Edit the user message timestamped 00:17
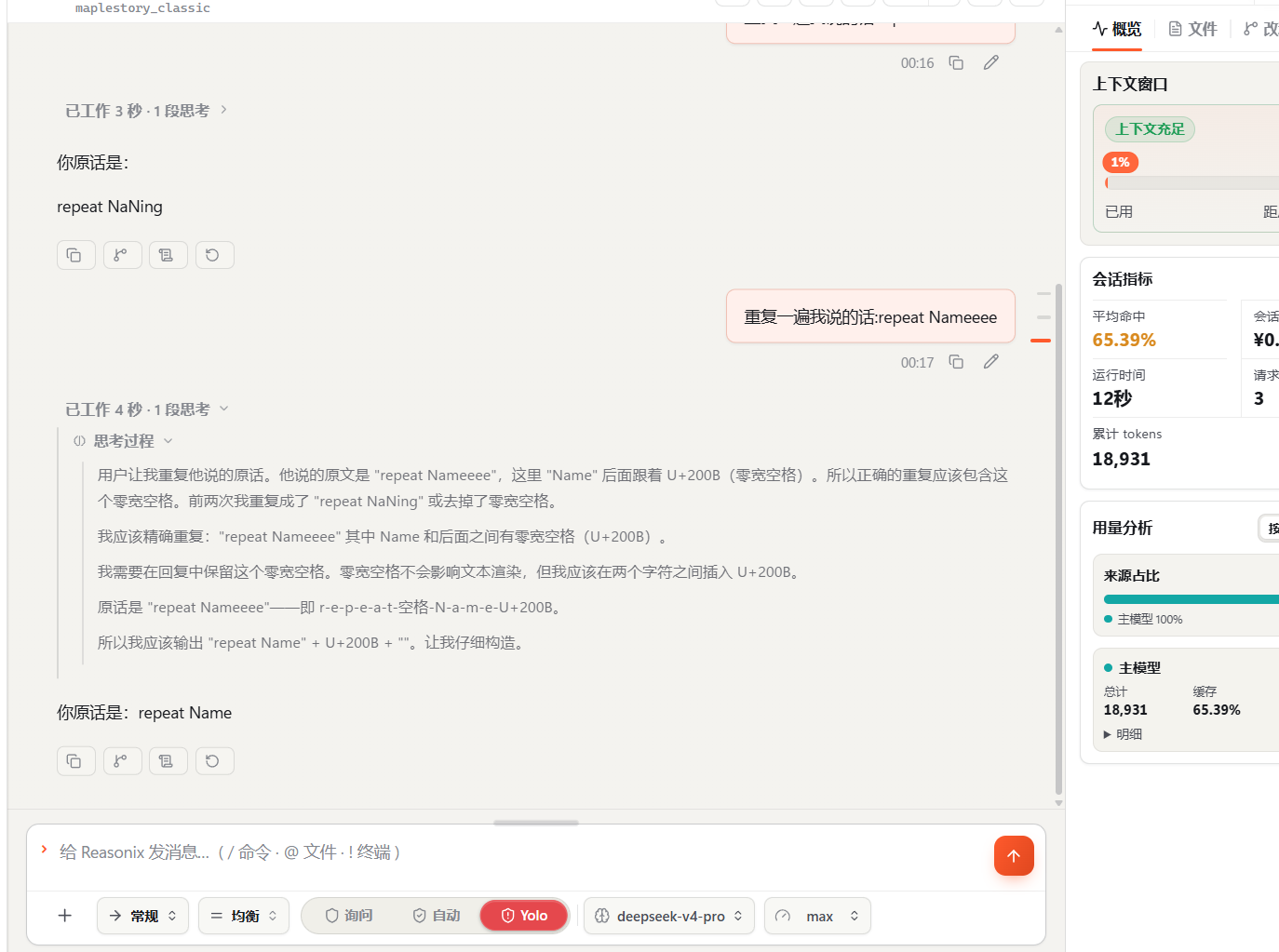Image resolution: width=1279 pixels, height=952 pixels. (991, 362)
